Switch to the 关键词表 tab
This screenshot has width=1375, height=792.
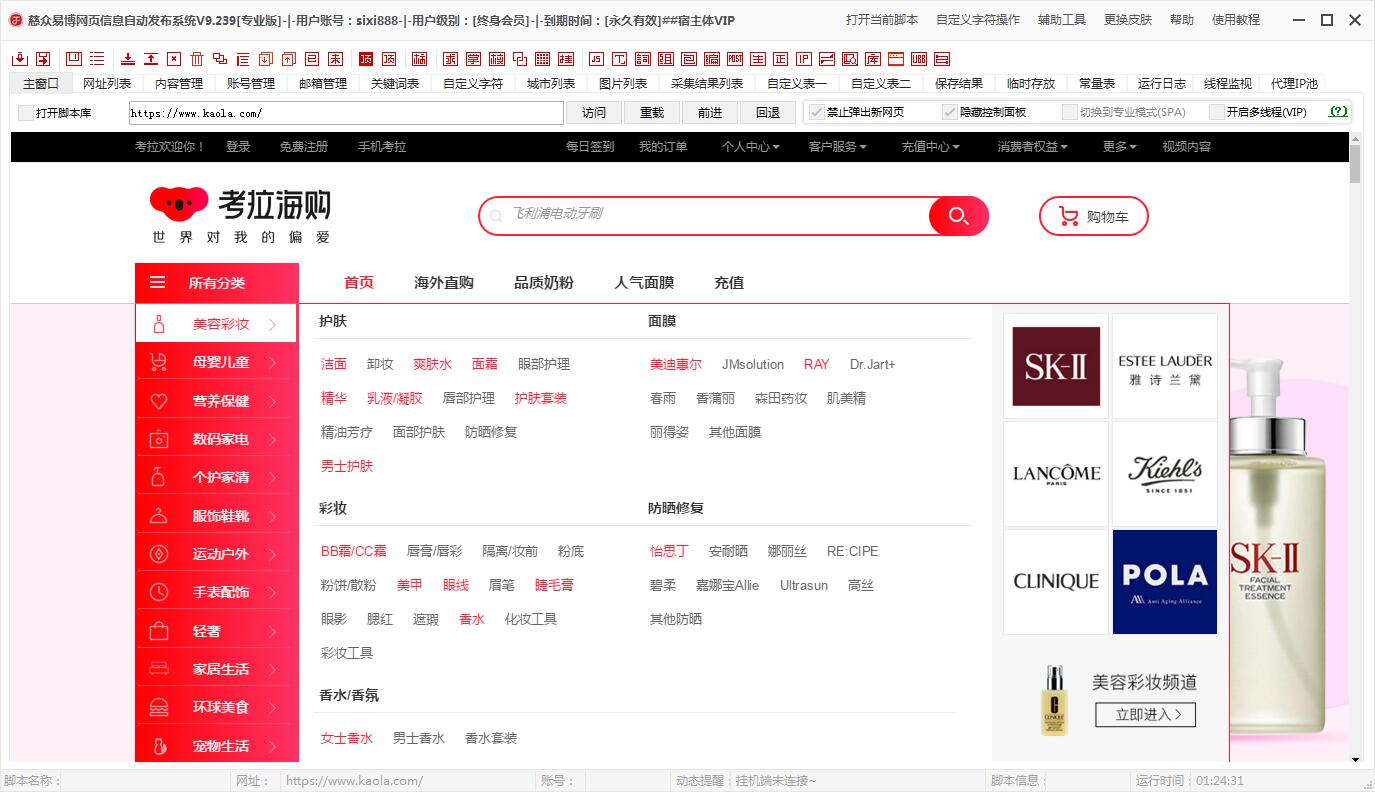(x=395, y=84)
